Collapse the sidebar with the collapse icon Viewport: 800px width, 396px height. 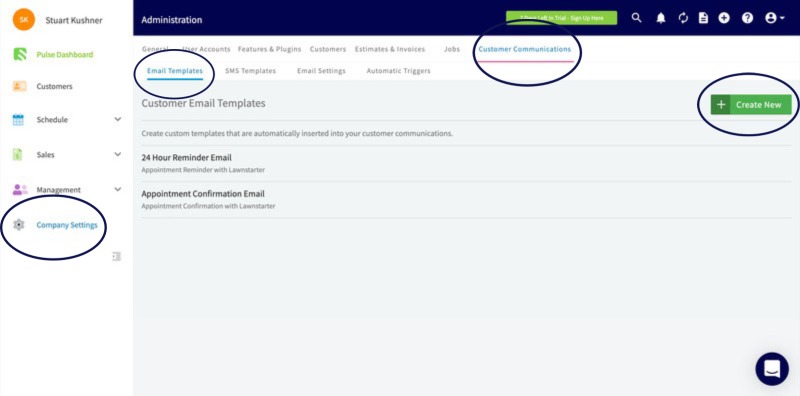point(116,256)
